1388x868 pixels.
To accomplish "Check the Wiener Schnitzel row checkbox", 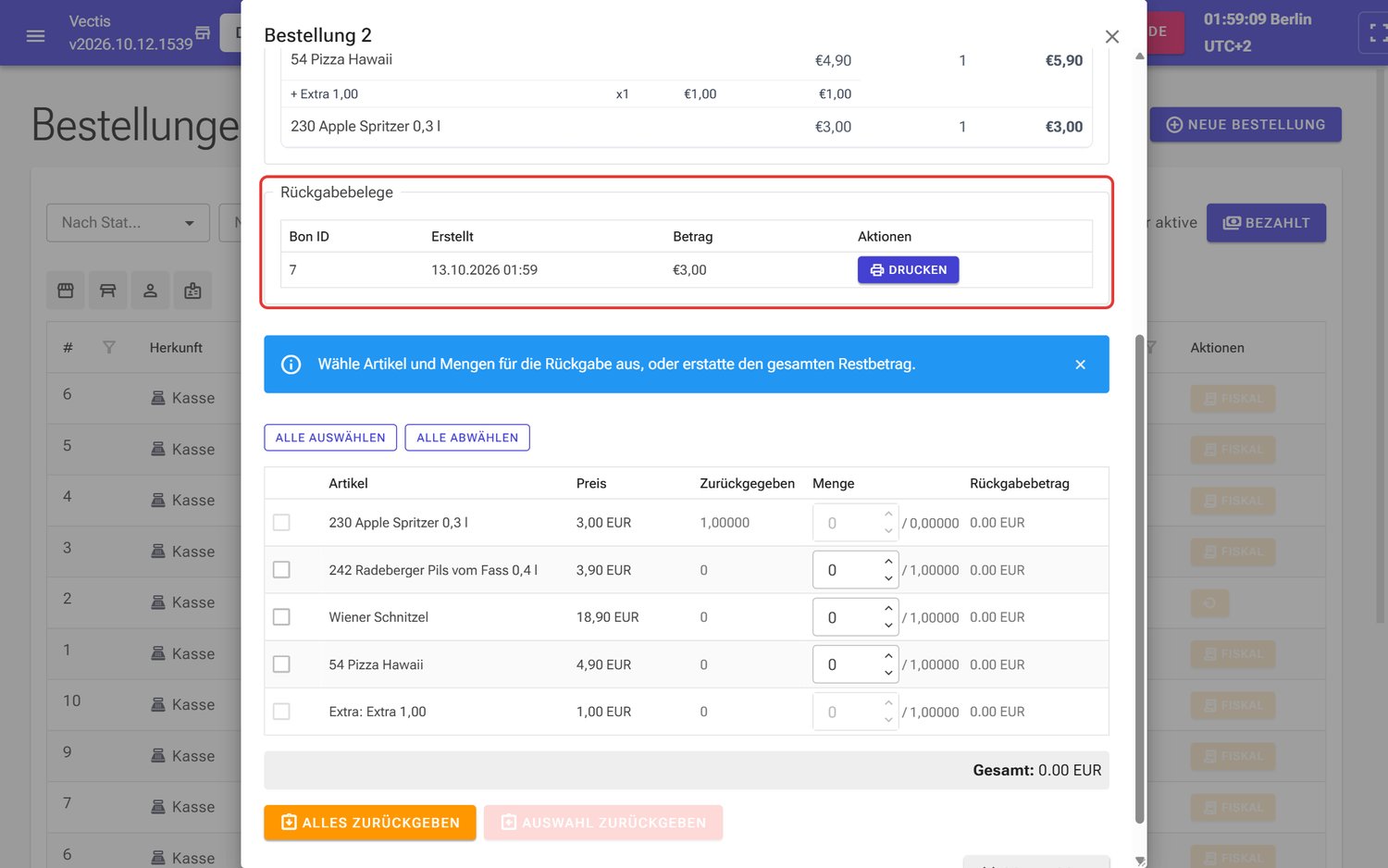I will coord(281,617).
